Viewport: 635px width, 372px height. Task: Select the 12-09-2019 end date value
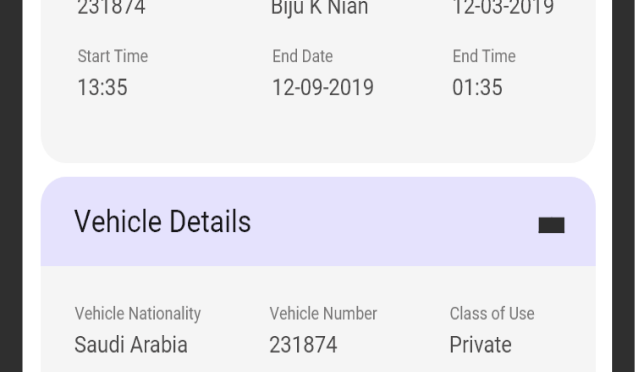click(x=323, y=87)
